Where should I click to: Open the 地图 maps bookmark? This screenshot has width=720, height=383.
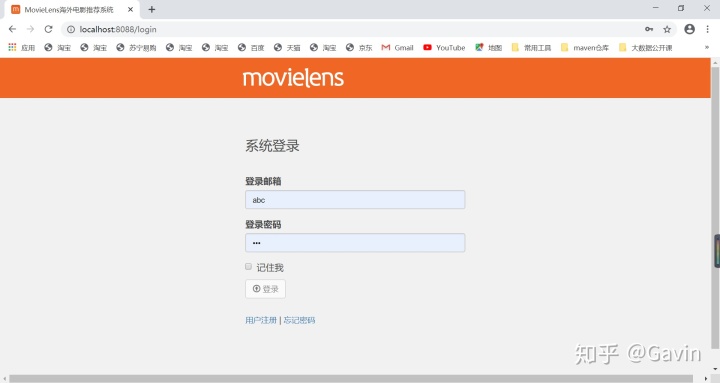pos(489,47)
